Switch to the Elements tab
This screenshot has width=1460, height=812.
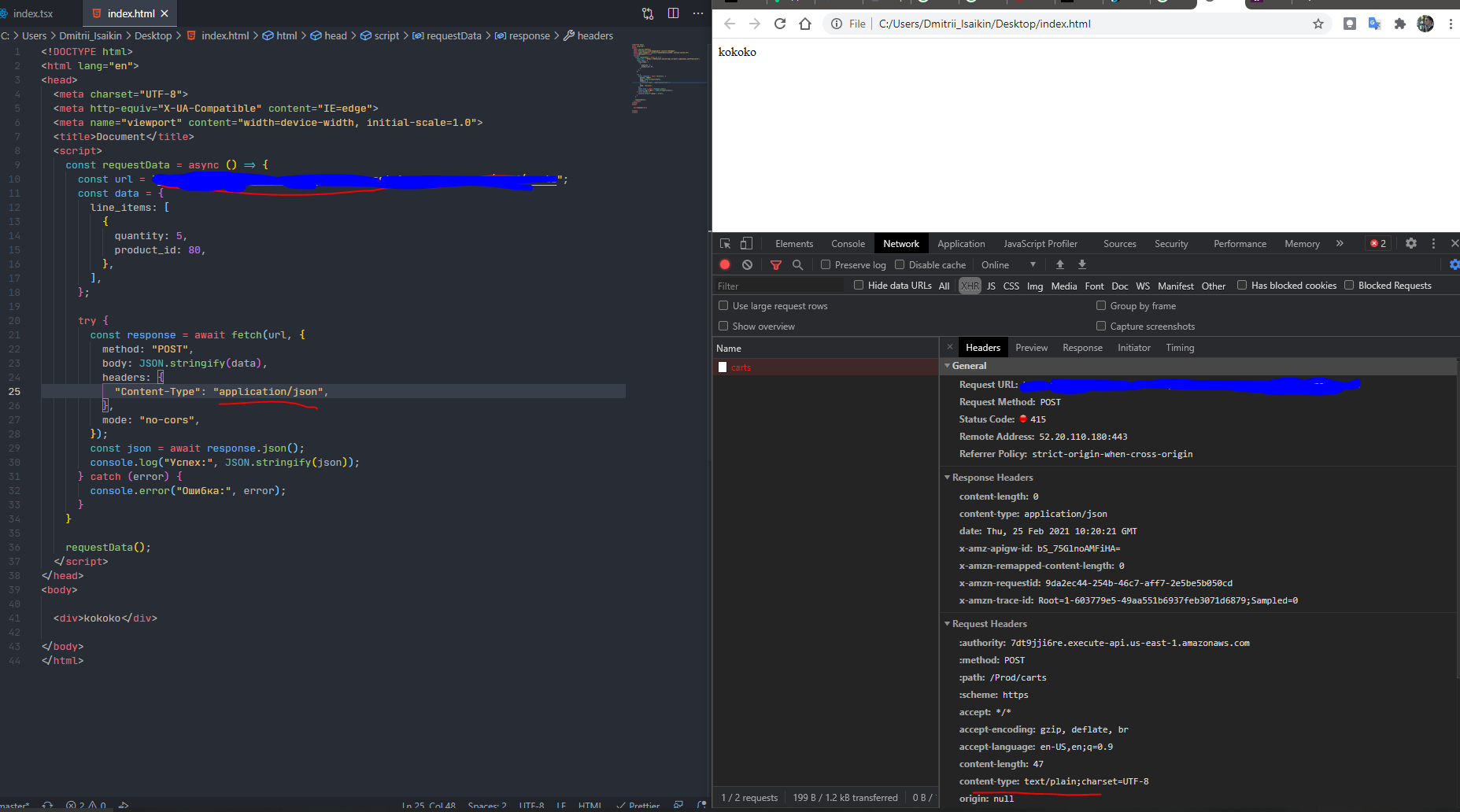coord(794,244)
